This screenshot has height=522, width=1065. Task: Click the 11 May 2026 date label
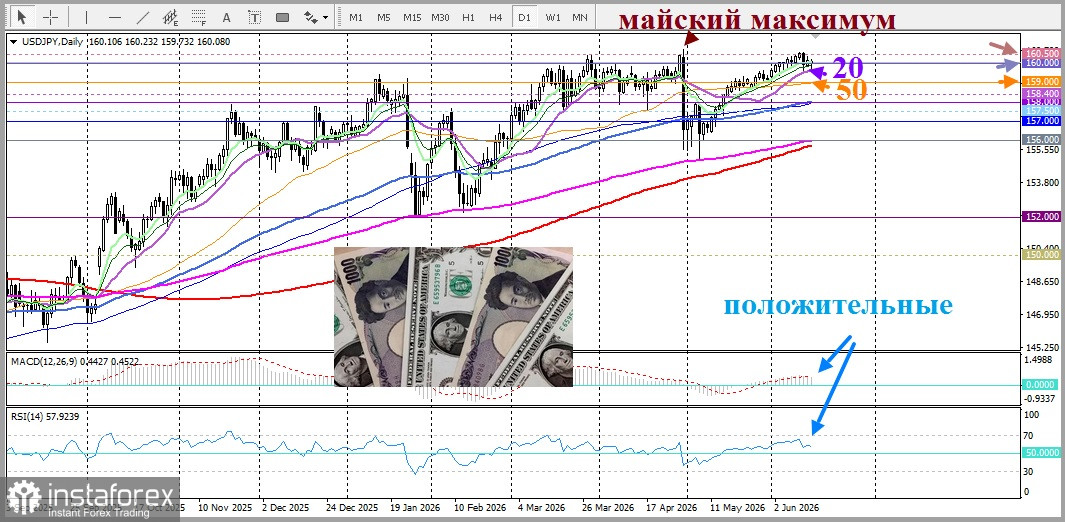736,508
